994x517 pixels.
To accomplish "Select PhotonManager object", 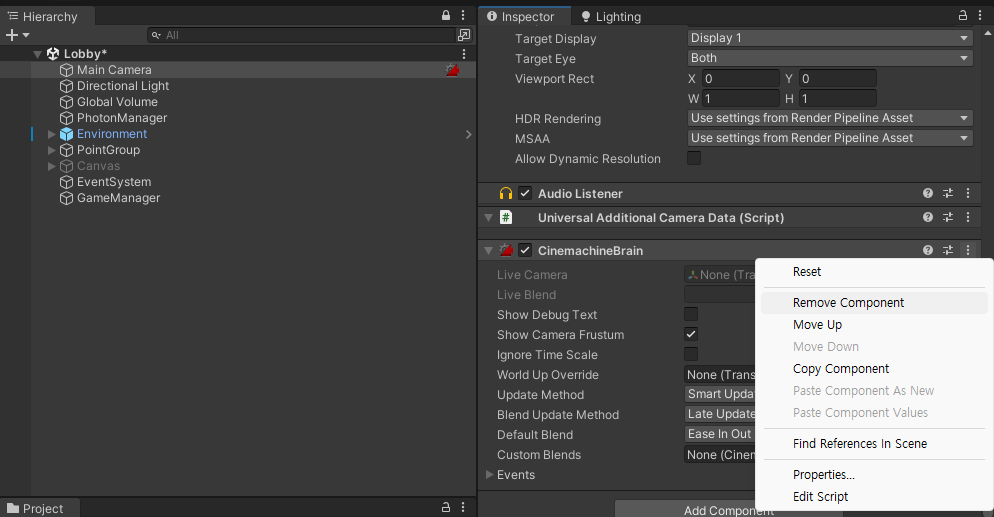I will point(122,118).
